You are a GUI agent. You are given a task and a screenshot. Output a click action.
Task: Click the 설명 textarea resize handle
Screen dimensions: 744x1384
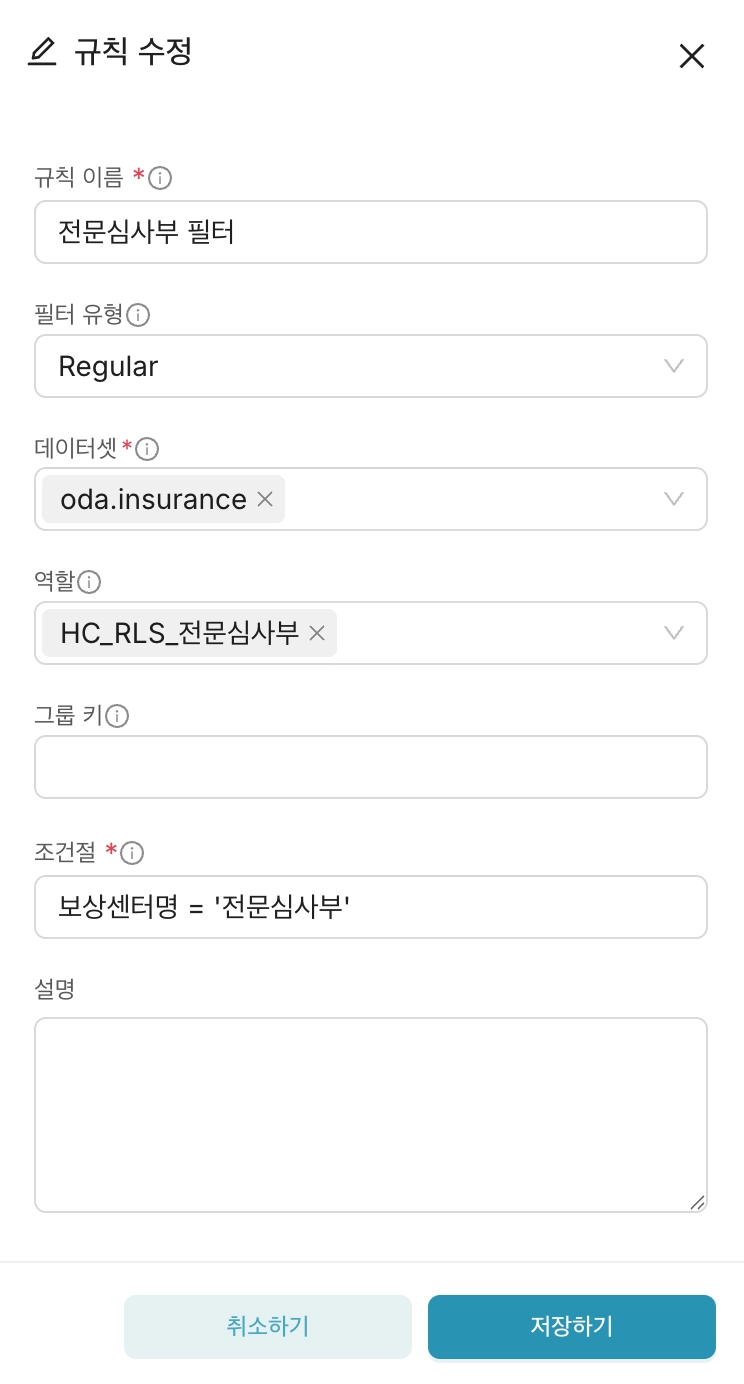click(697, 1202)
